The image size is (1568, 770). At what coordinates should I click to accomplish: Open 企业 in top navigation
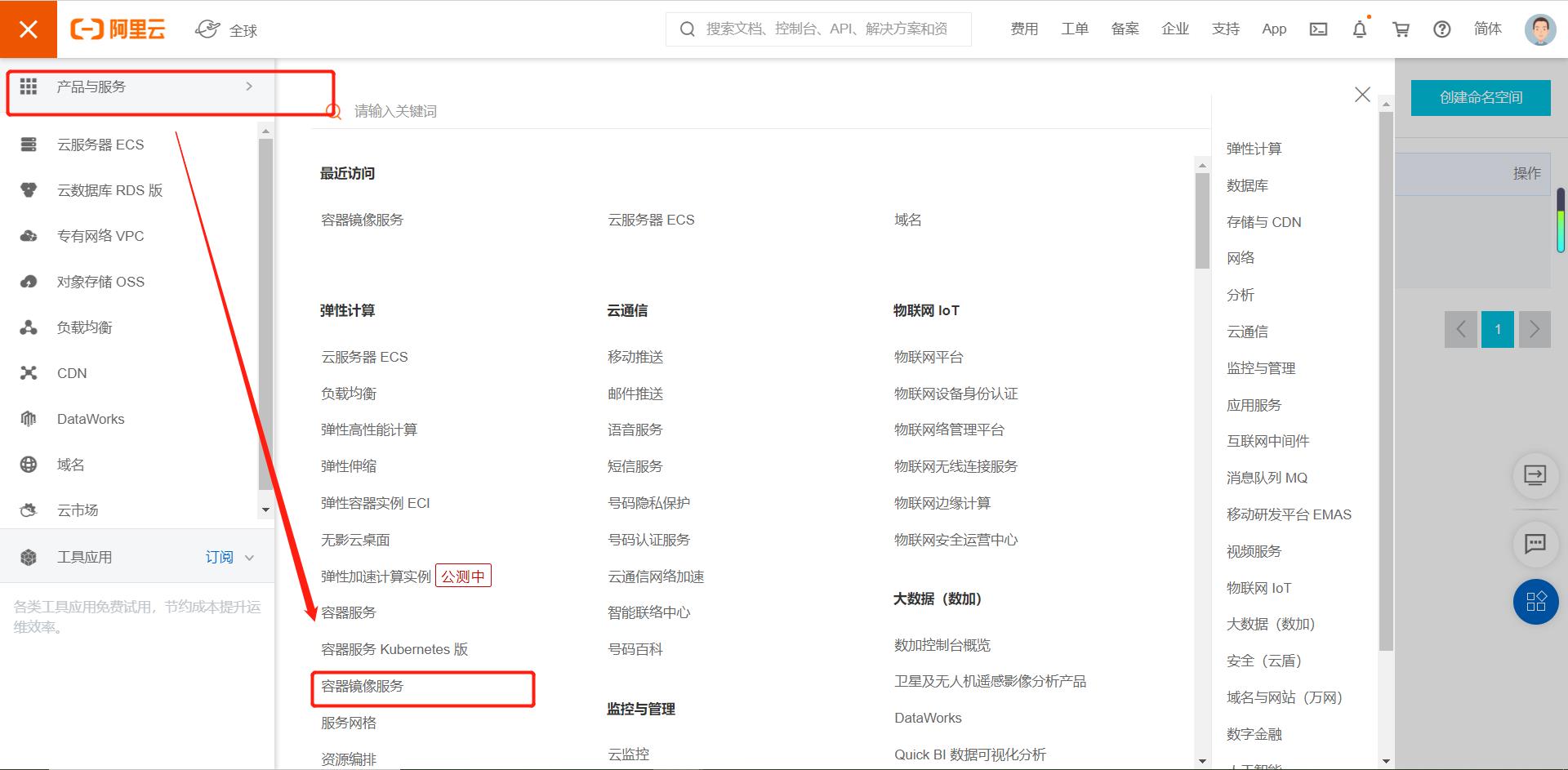click(x=1175, y=29)
